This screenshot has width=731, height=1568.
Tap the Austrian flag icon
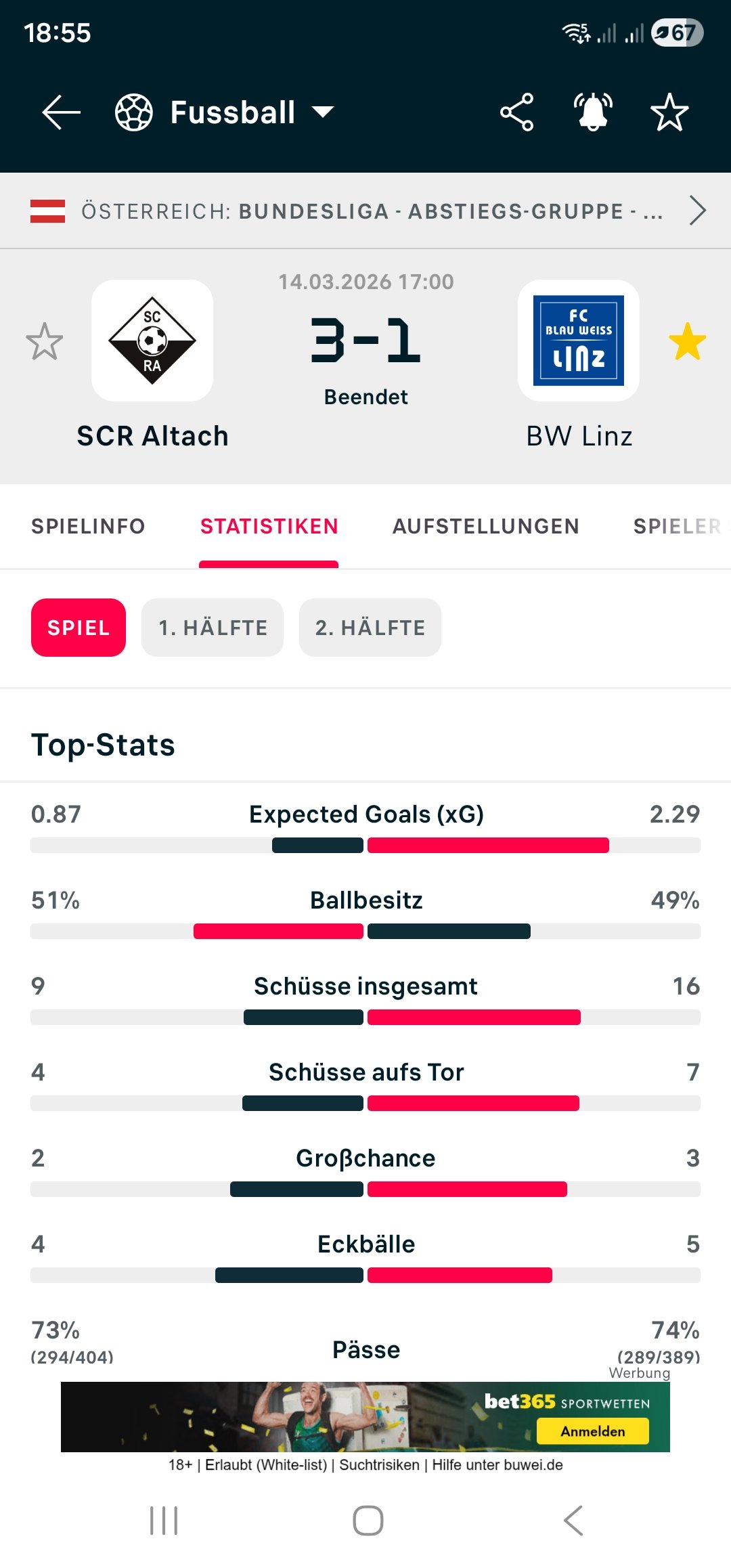[47, 211]
